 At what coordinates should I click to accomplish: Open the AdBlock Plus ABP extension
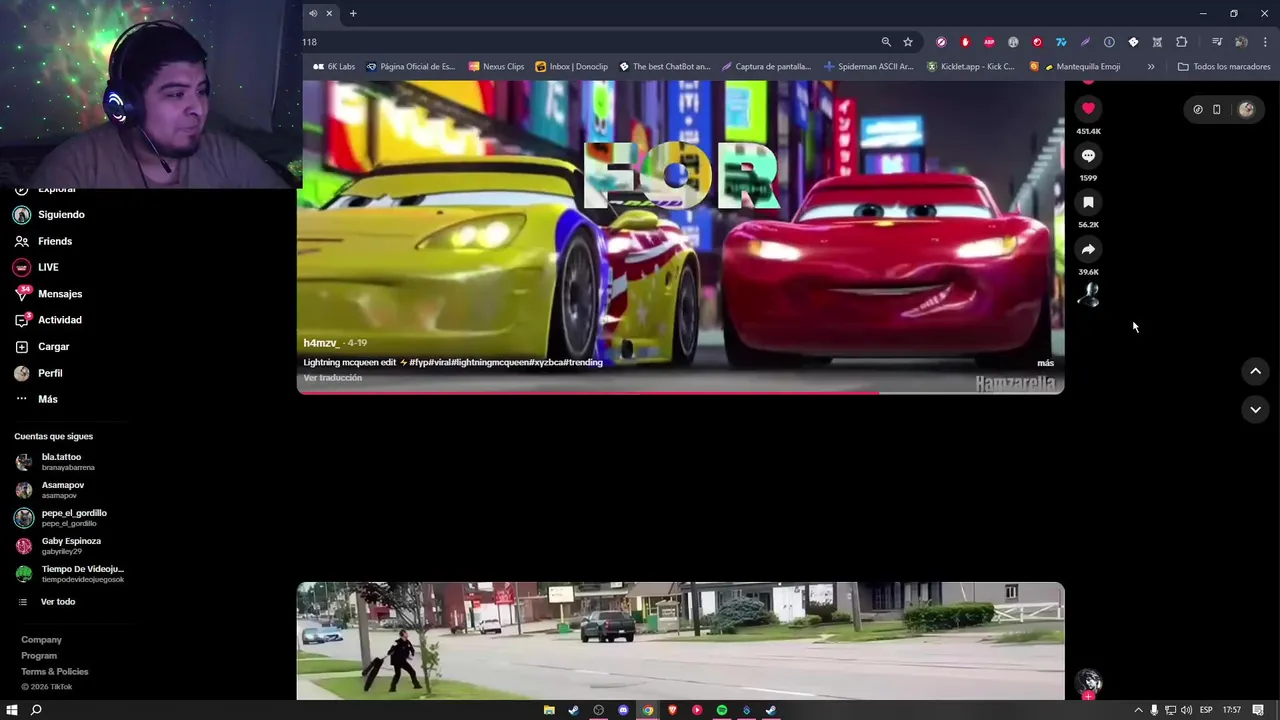point(989,42)
